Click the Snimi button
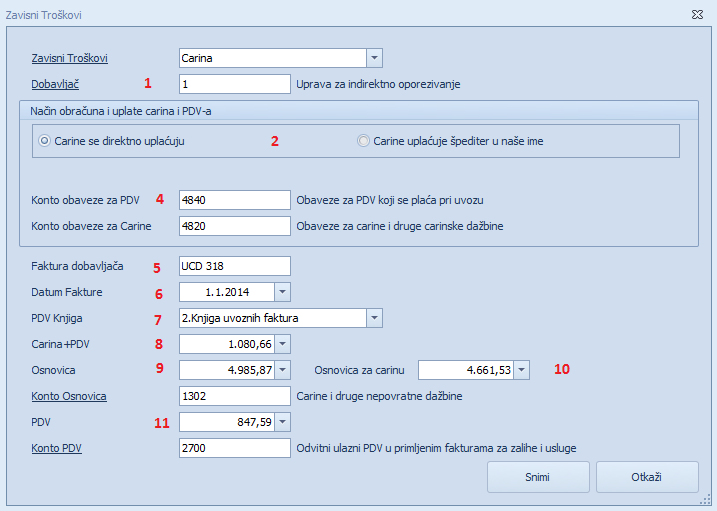 click(538, 477)
